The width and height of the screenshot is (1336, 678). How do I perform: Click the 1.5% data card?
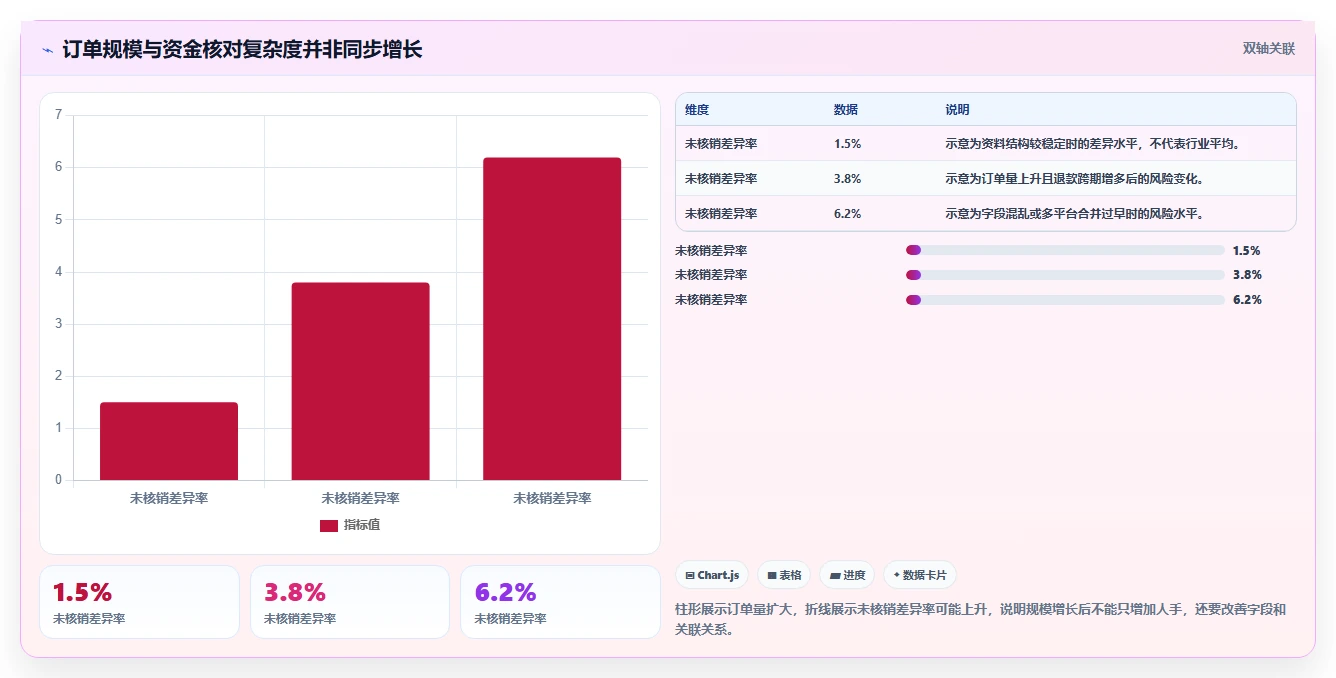tap(139, 602)
